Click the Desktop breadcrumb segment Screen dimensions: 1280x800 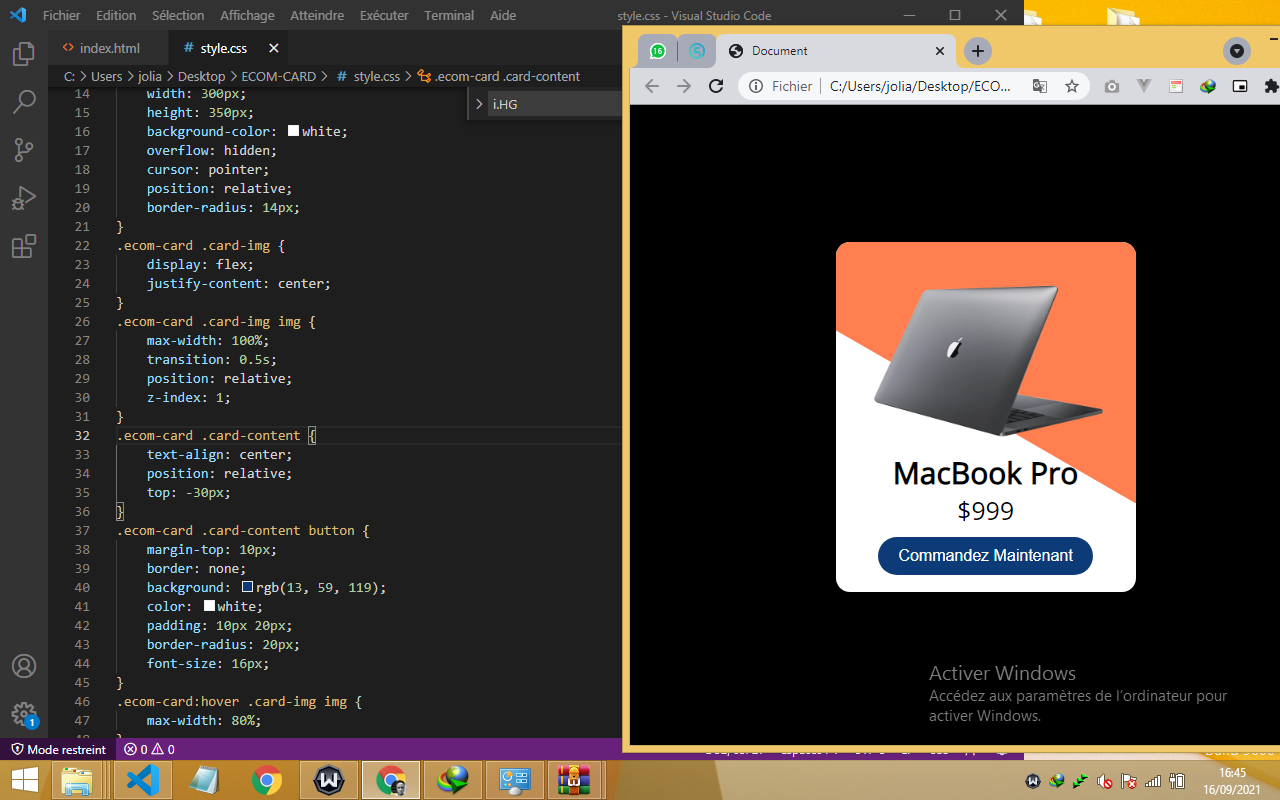click(x=201, y=76)
